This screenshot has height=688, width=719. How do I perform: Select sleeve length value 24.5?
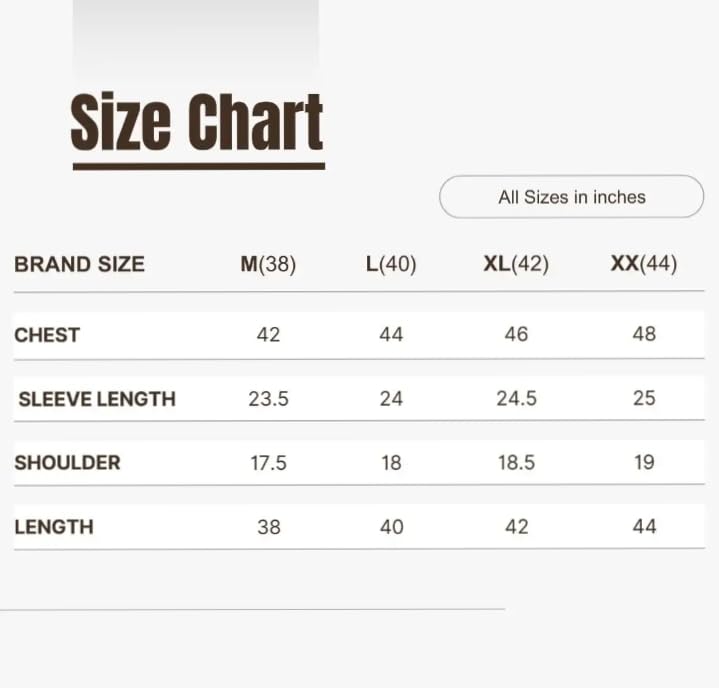click(516, 398)
